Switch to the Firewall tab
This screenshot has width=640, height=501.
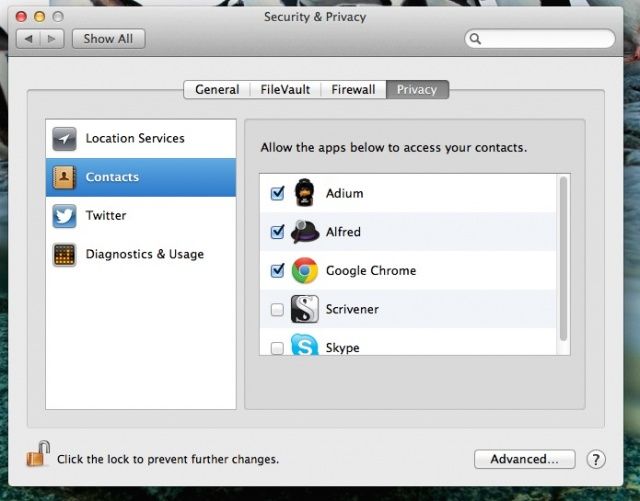click(x=353, y=89)
